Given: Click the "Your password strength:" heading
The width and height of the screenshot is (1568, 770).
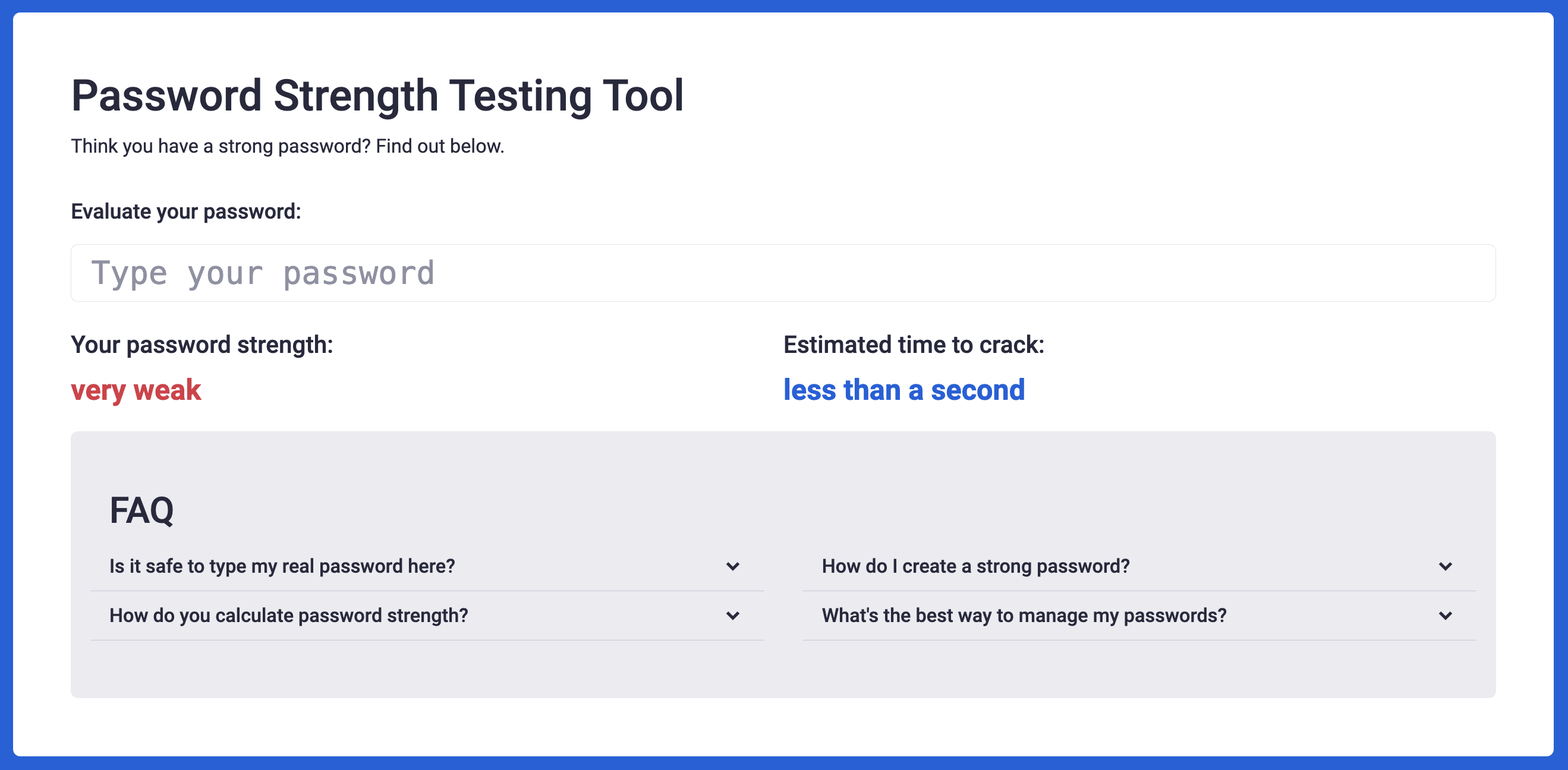Looking at the screenshot, I should tap(203, 344).
